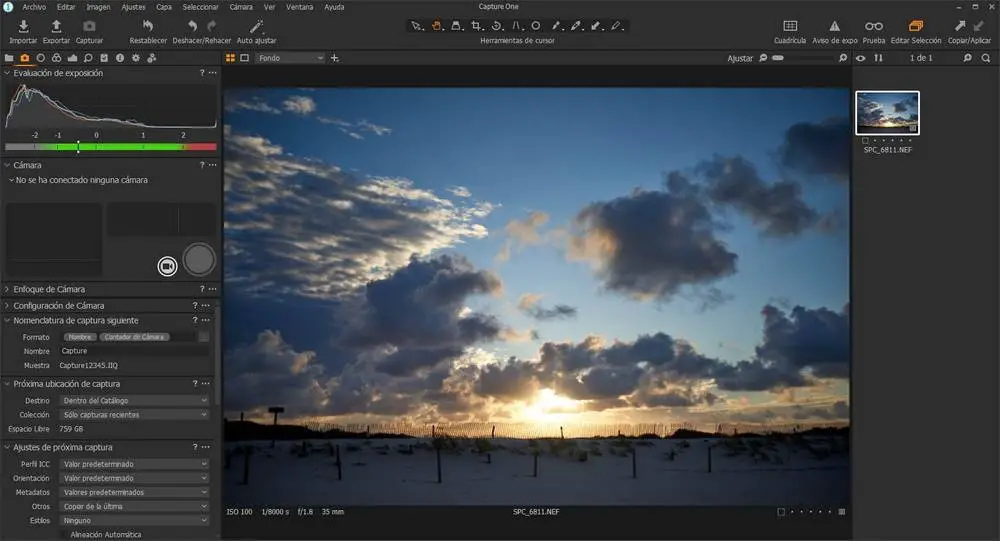
Task: Open the Destino dropdown
Action: (x=134, y=400)
